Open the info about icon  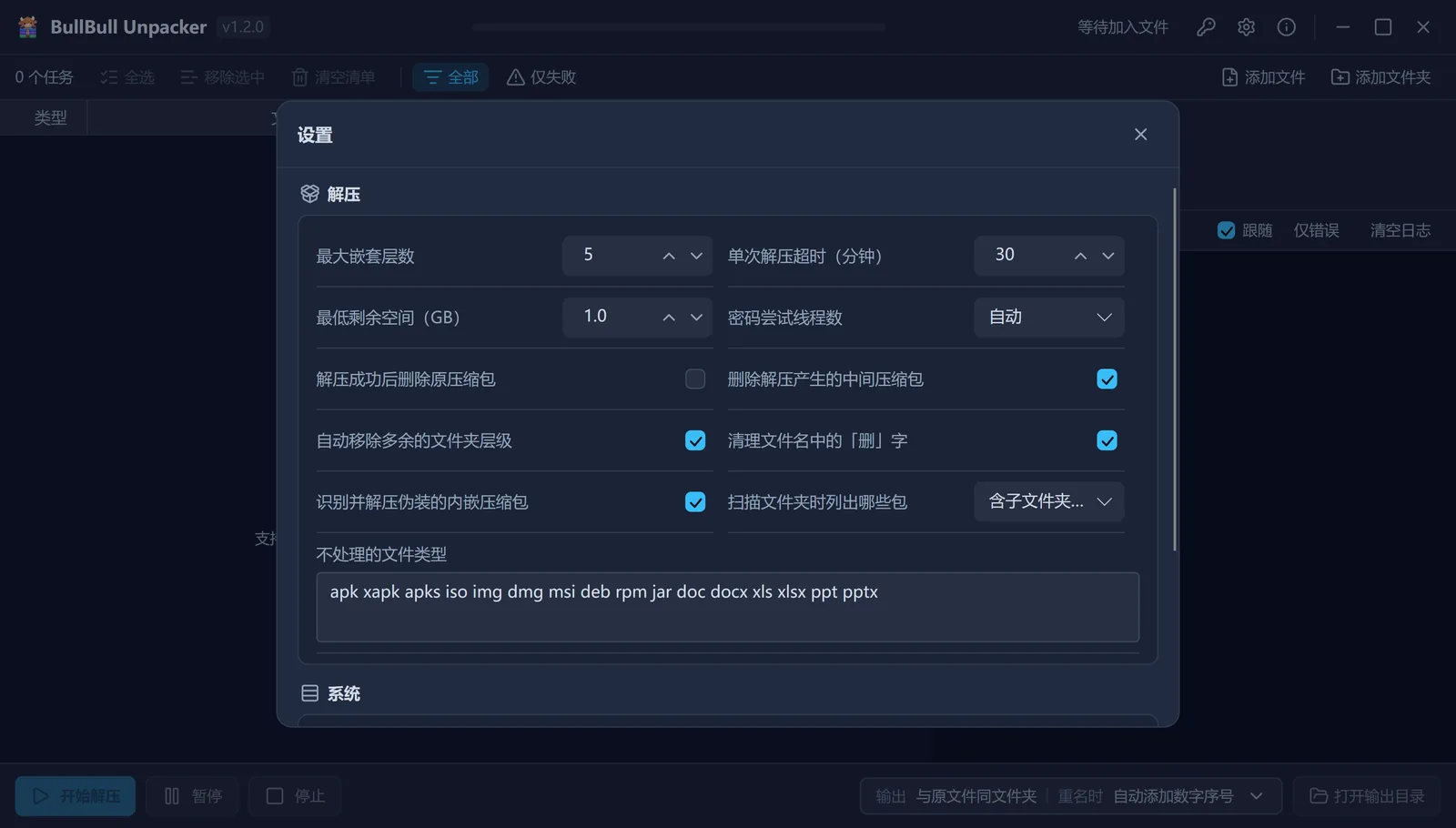(1286, 27)
